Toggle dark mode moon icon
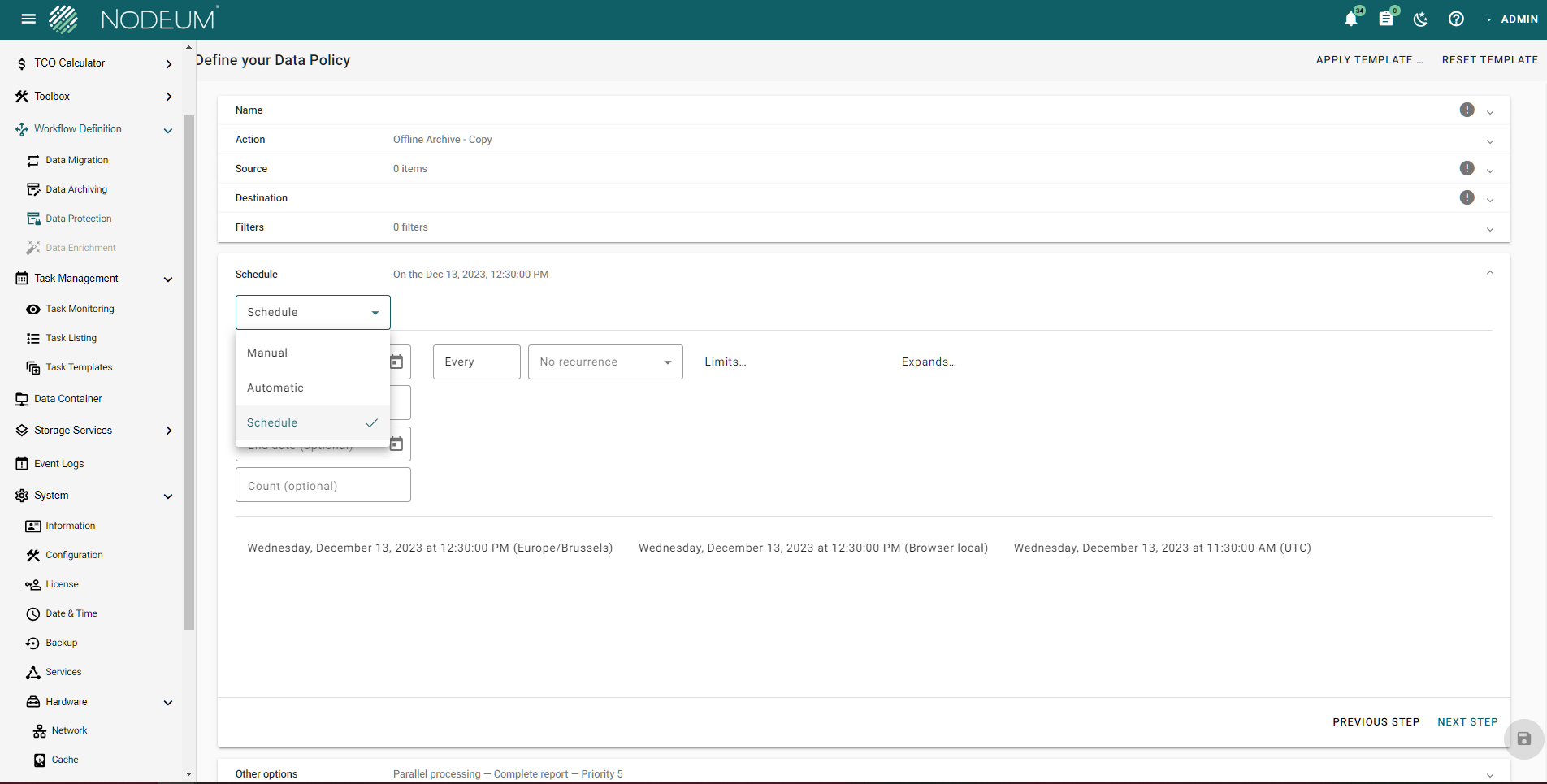This screenshot has height=784, width=1547. 1420,19
